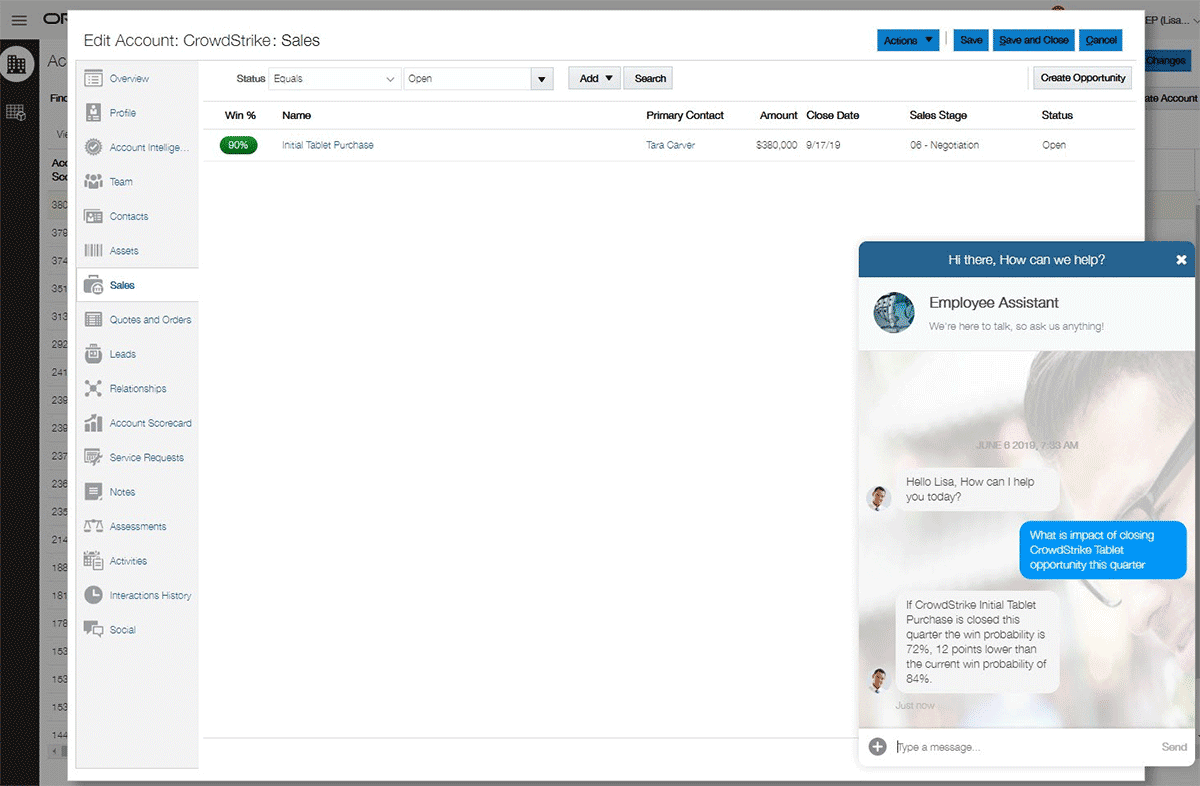Viewport: 1200px width, 786px height.
Task: Select the Sales briefcase icon
Action: coord(93,285)
